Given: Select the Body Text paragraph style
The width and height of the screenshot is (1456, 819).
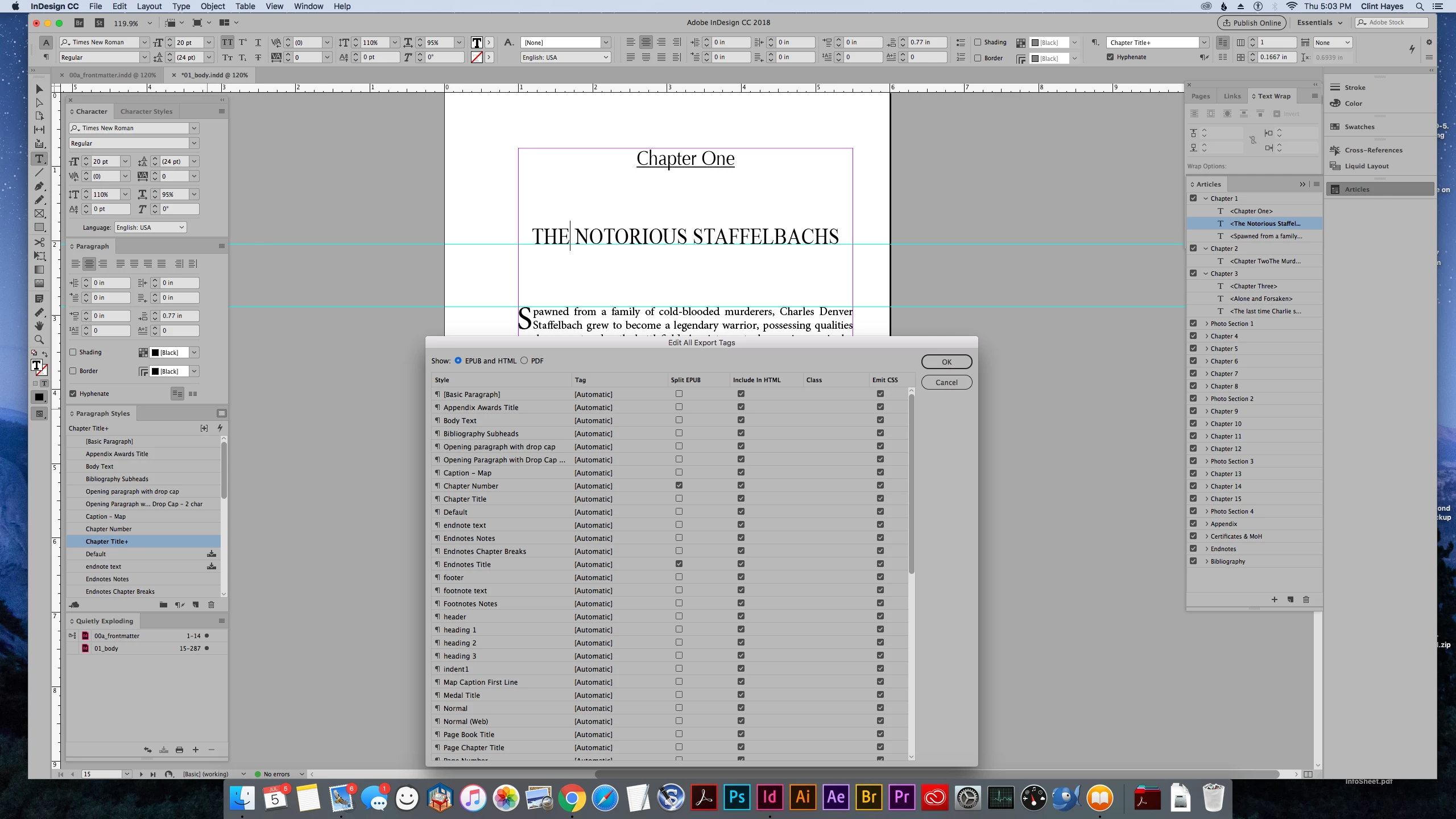Looking at the screenshot, I should [100, 466].
